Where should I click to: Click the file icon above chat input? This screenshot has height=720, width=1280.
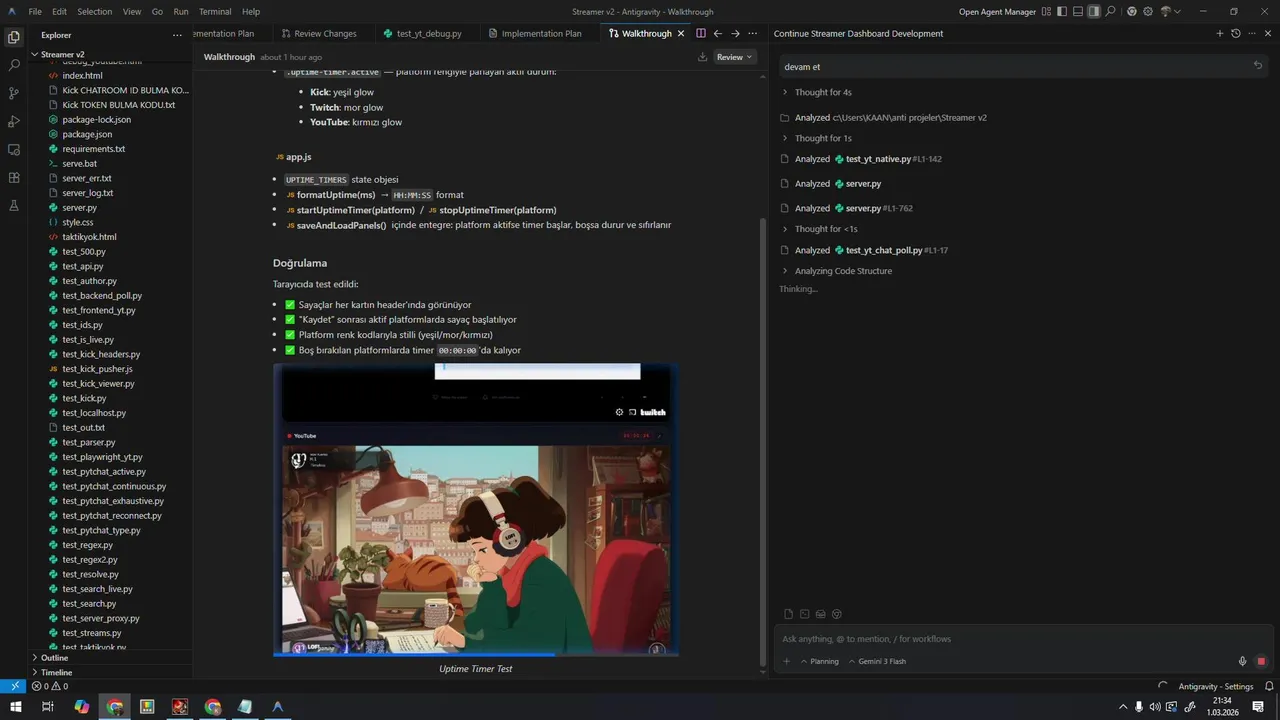tap(788, 614)
